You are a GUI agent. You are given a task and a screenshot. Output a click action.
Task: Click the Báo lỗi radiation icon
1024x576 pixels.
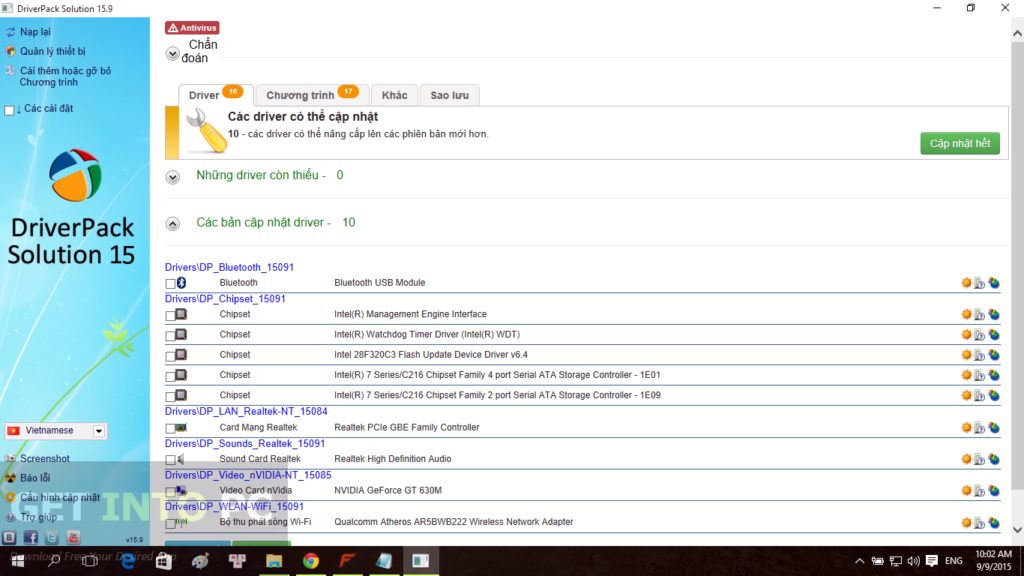pyautogui.click(x=10, y=478)
